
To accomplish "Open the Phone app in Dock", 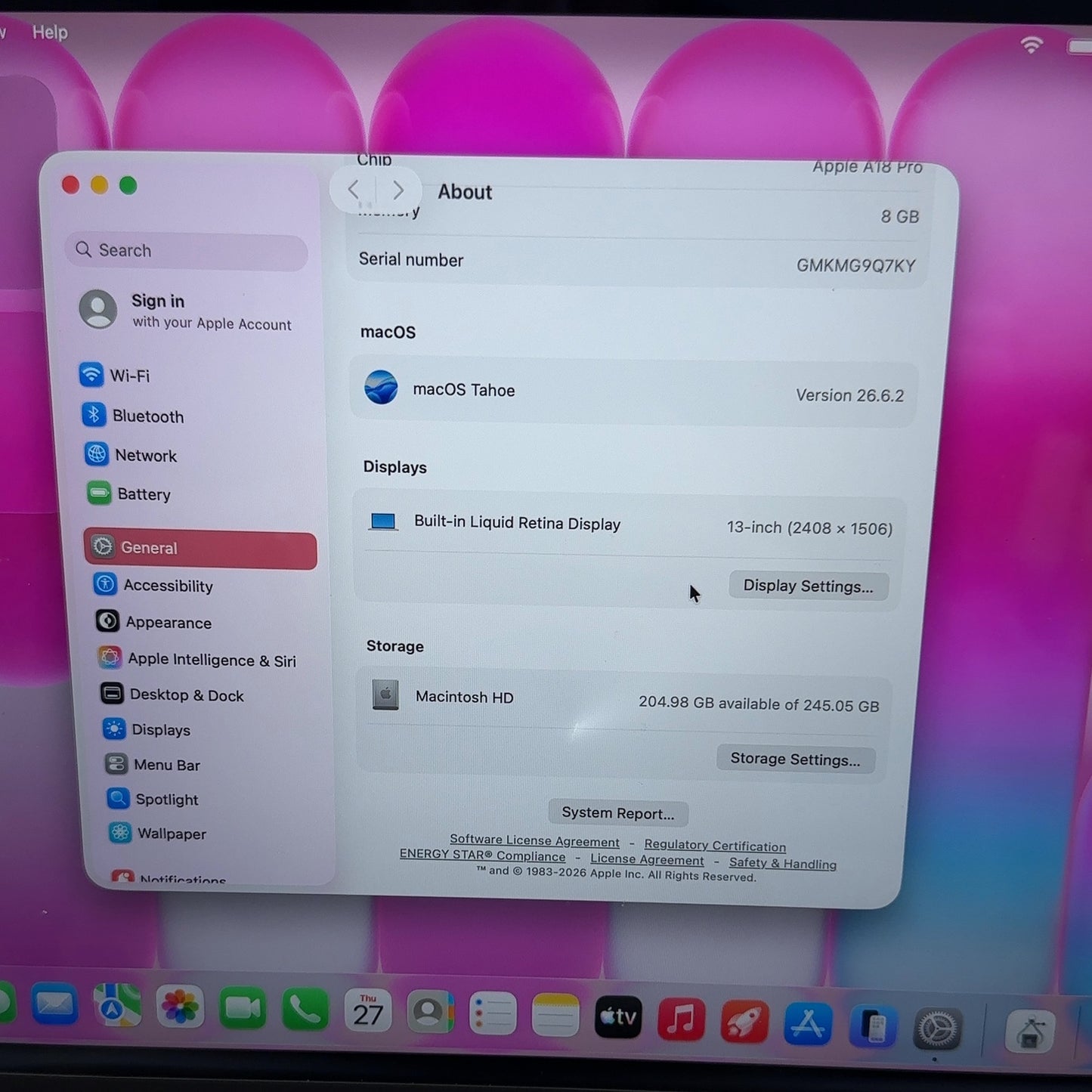I will point(305,1010).
